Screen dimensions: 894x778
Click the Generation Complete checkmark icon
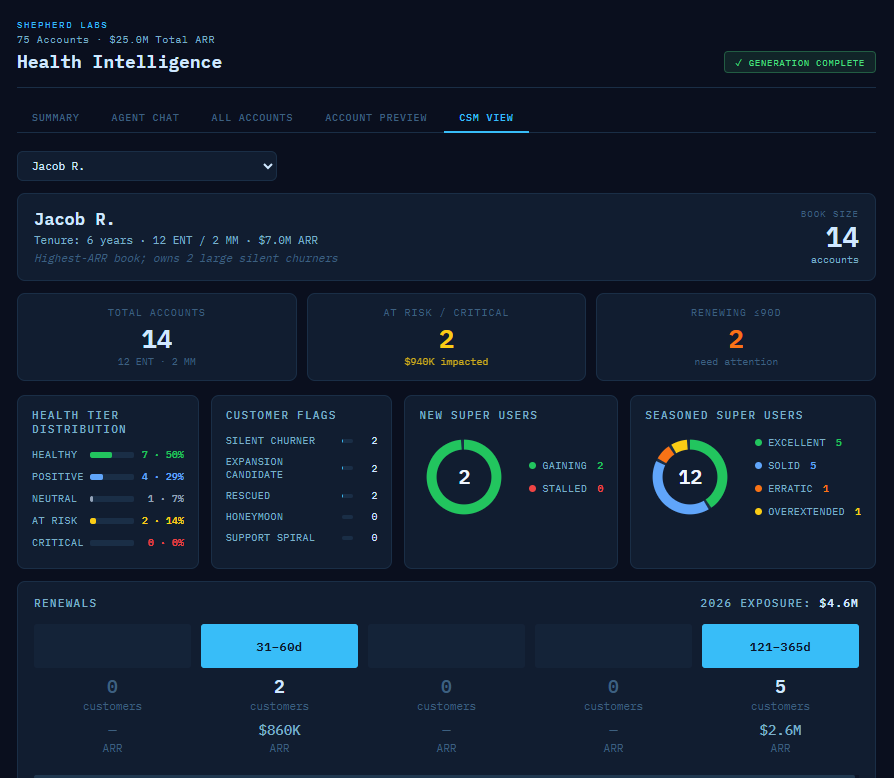coord(738,63)
